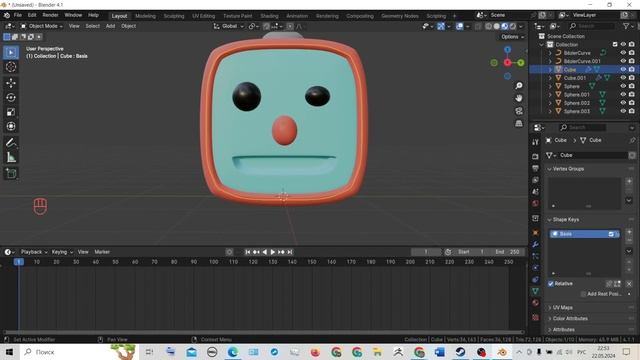This screenshot has height=360, width=640.
Task: Open the Marker menu in timeline
Action: pos(102,252)
